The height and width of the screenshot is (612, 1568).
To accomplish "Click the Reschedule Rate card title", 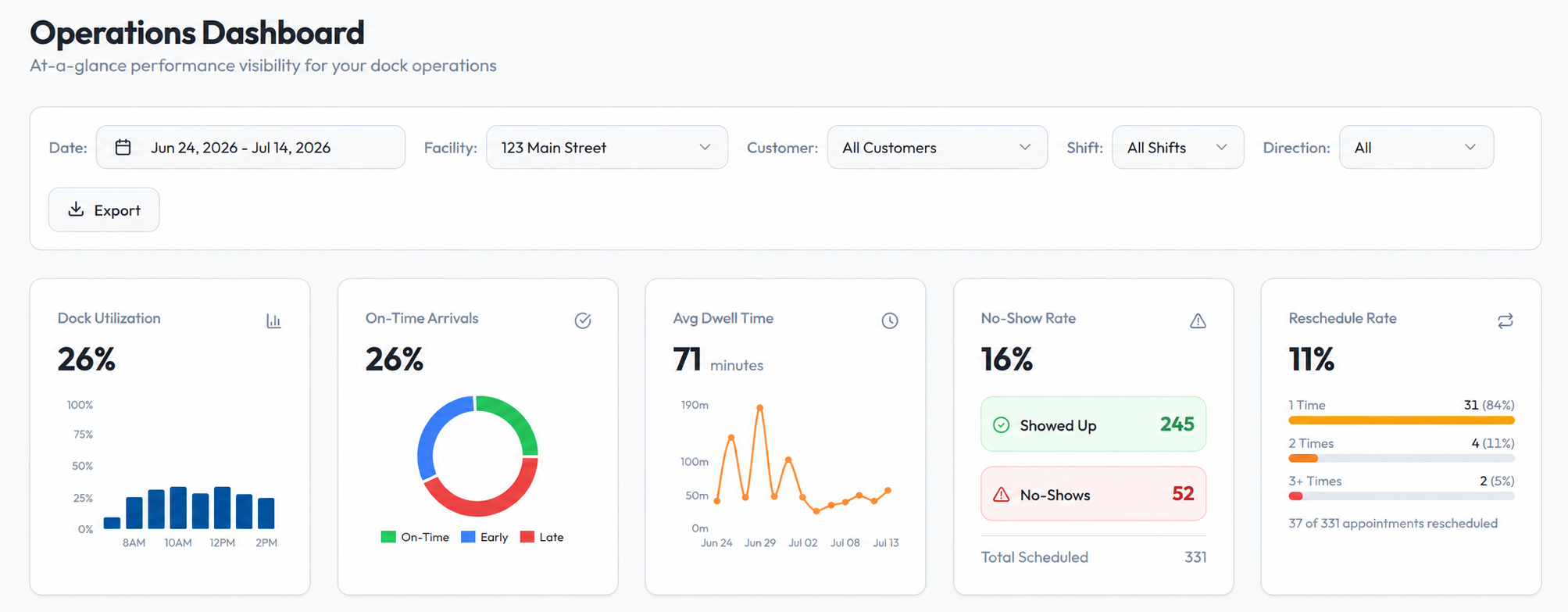I will [1342, 318].
